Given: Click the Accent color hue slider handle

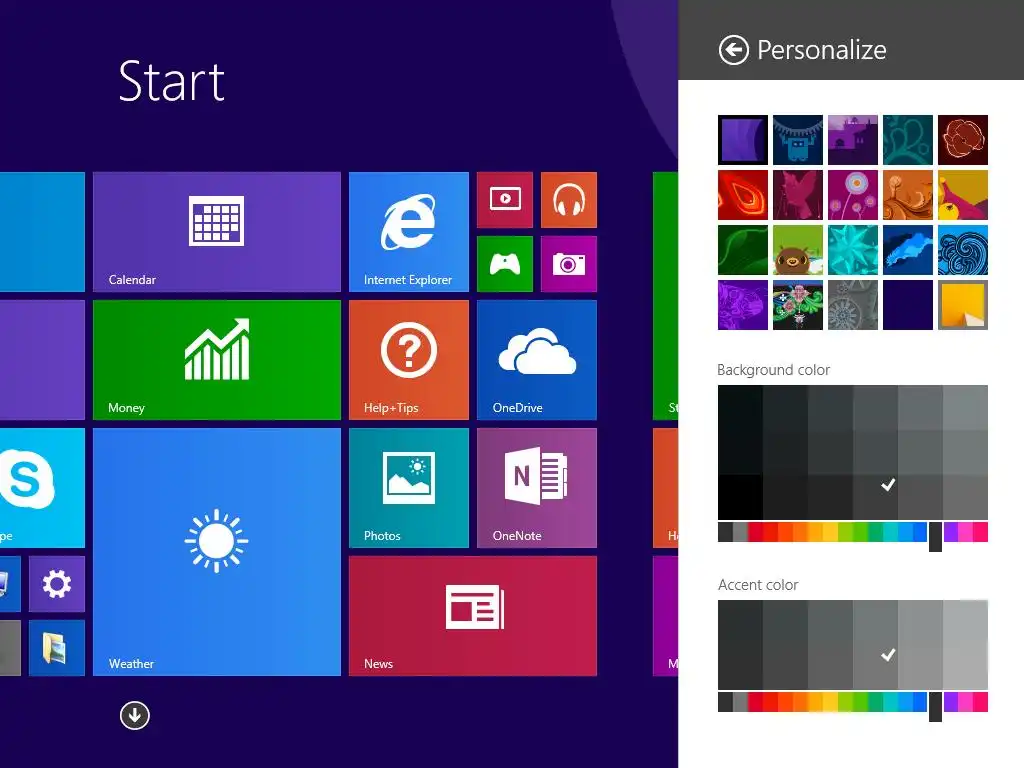Looking at the screenshot, I should pyautogui.click(x=935, y=706).
